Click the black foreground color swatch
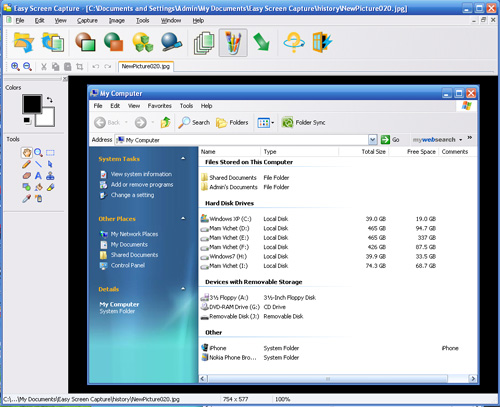 (31, 103)
